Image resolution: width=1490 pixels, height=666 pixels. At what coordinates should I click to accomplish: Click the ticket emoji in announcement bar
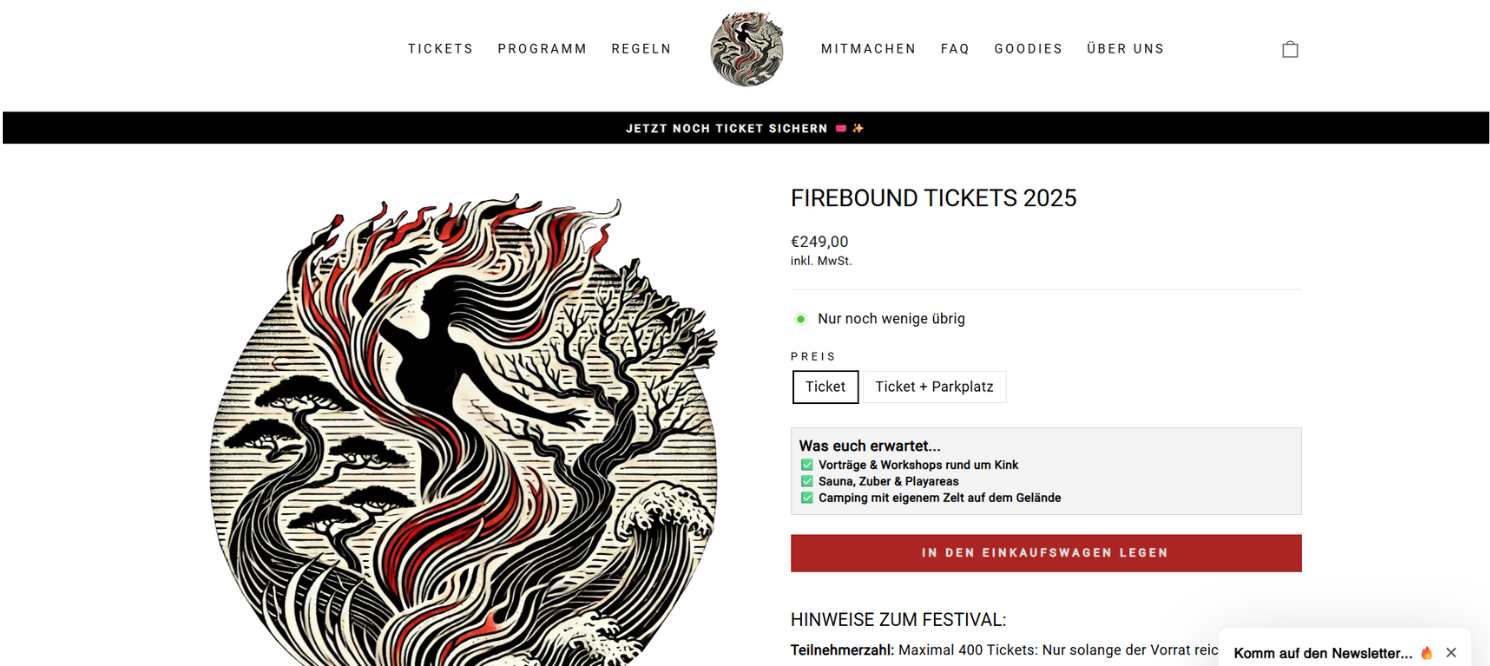click(841, 128)
